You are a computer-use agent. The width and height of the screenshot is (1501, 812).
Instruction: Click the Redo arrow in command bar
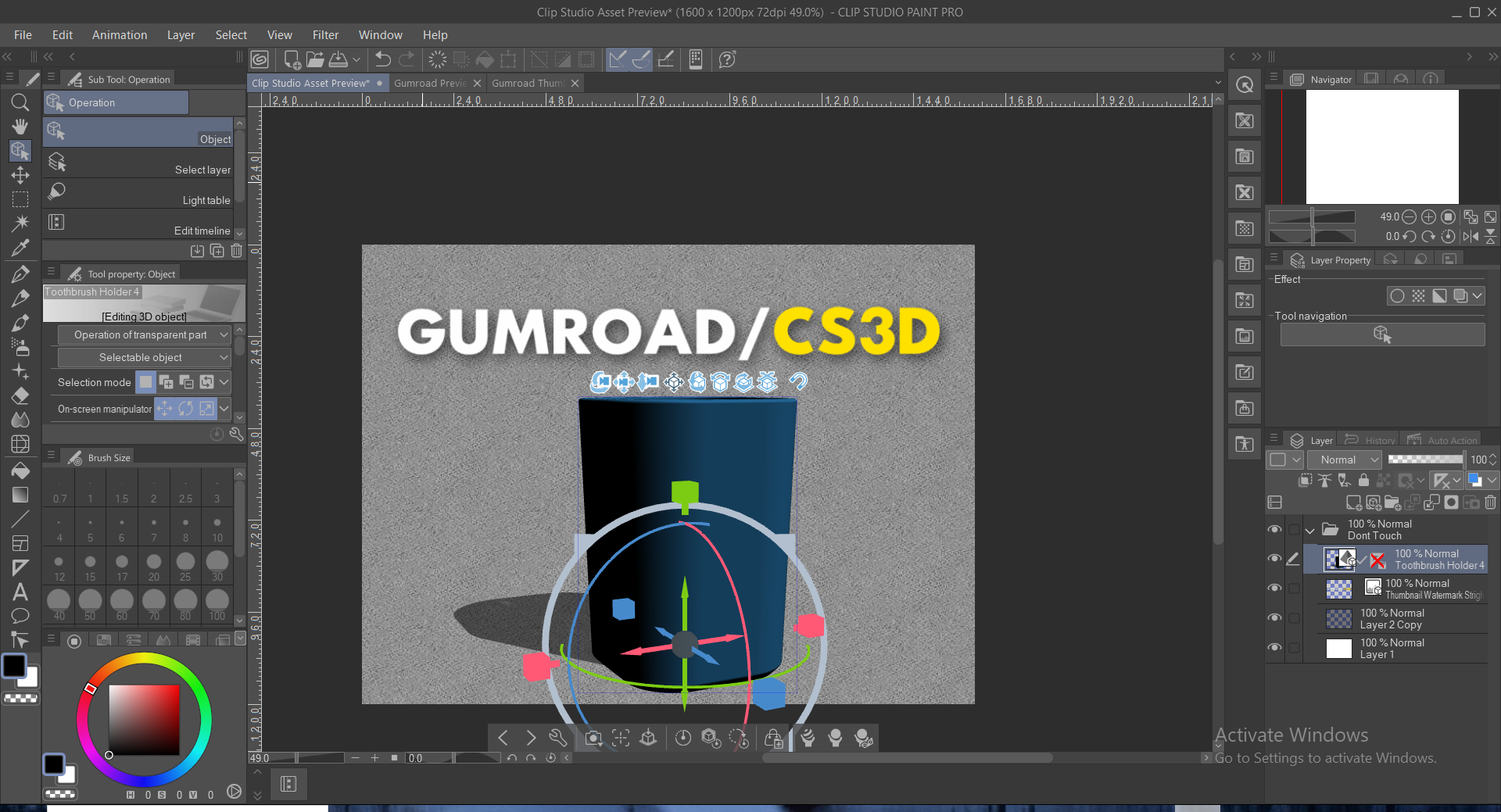tap(407, 59)
